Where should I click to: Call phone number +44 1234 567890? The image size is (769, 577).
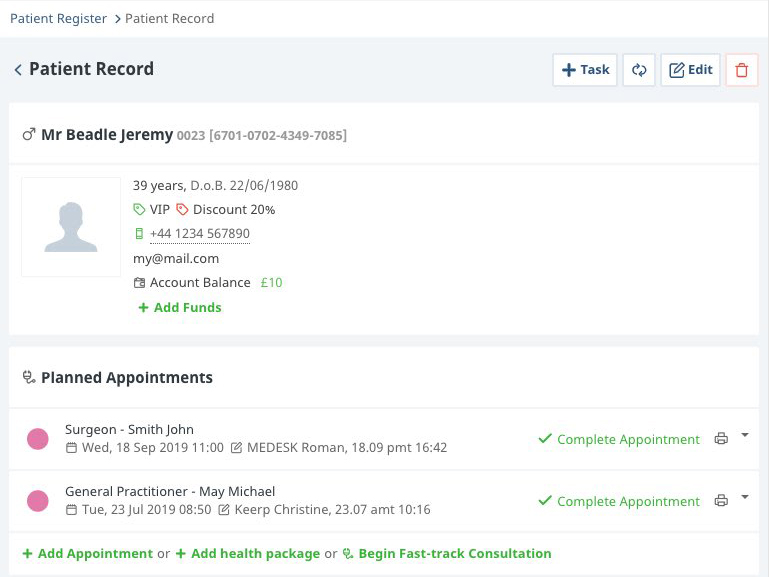200,234
